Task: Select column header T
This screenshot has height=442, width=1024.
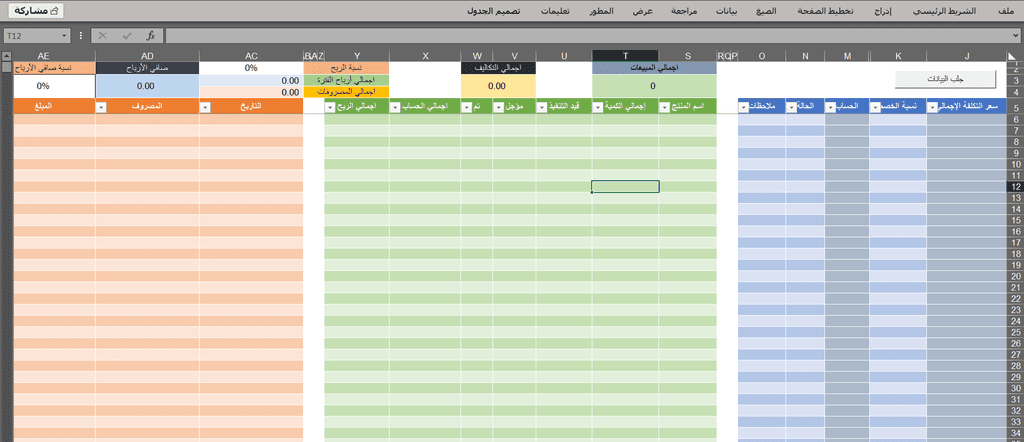Action: coord(626,56)
